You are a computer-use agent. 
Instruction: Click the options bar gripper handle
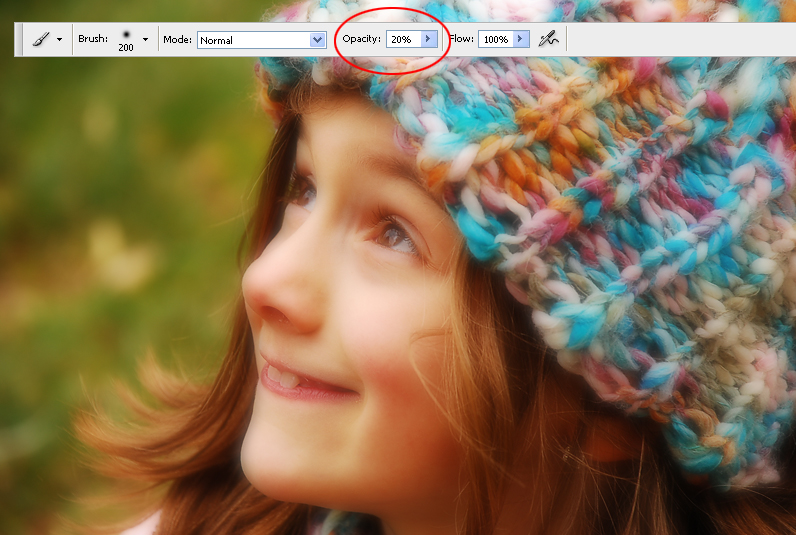(19, 39)
